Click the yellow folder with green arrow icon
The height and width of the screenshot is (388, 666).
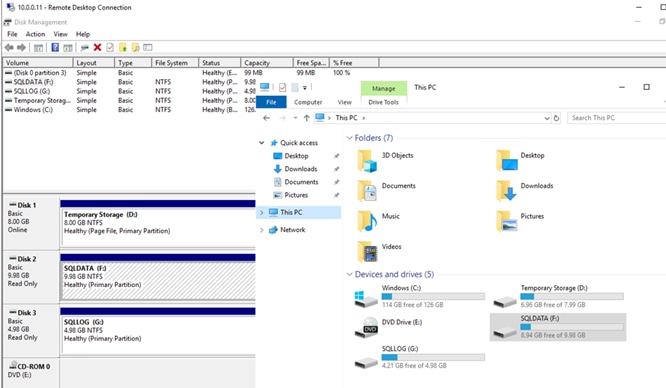[x=123, y=47]
